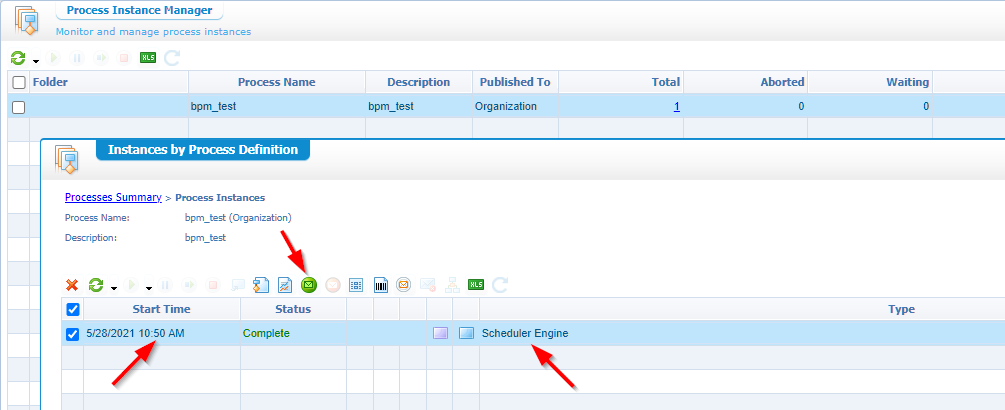The height and width of the screenshot is (410, 1005).
Task: Toggle the select-all checkbox beside Folder header
Action: [18, 82]
